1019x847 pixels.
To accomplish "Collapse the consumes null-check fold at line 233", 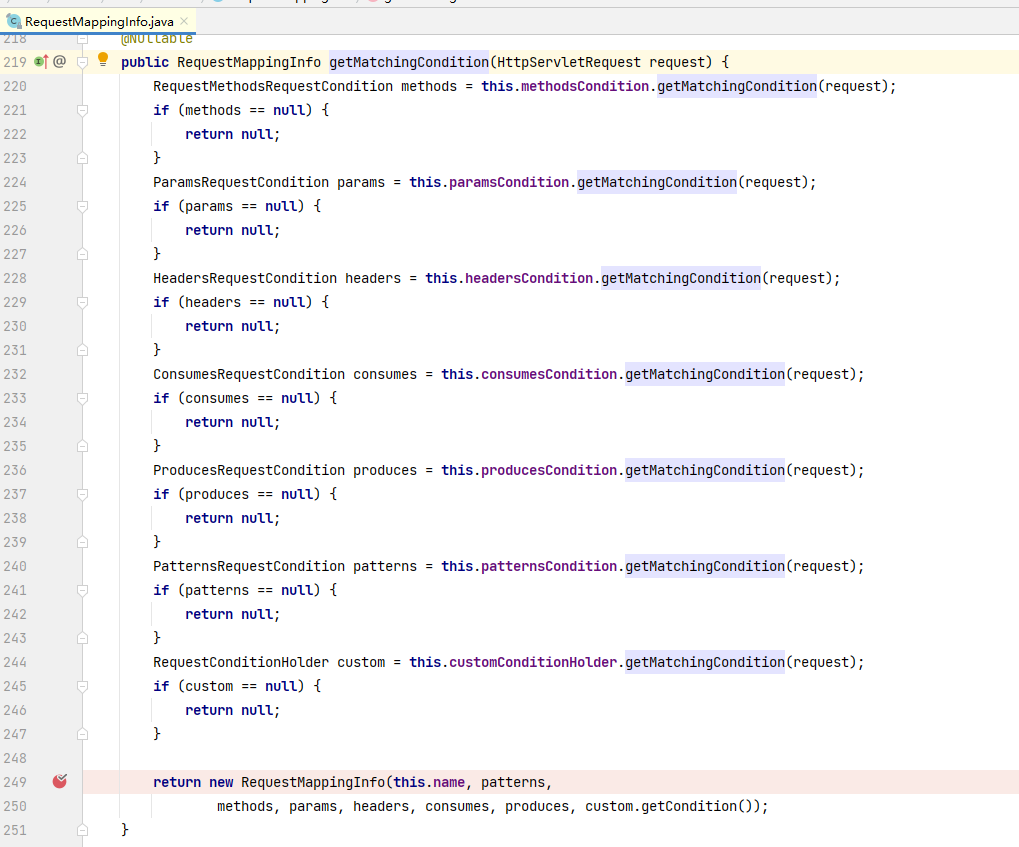I will (x=83, y=398).
